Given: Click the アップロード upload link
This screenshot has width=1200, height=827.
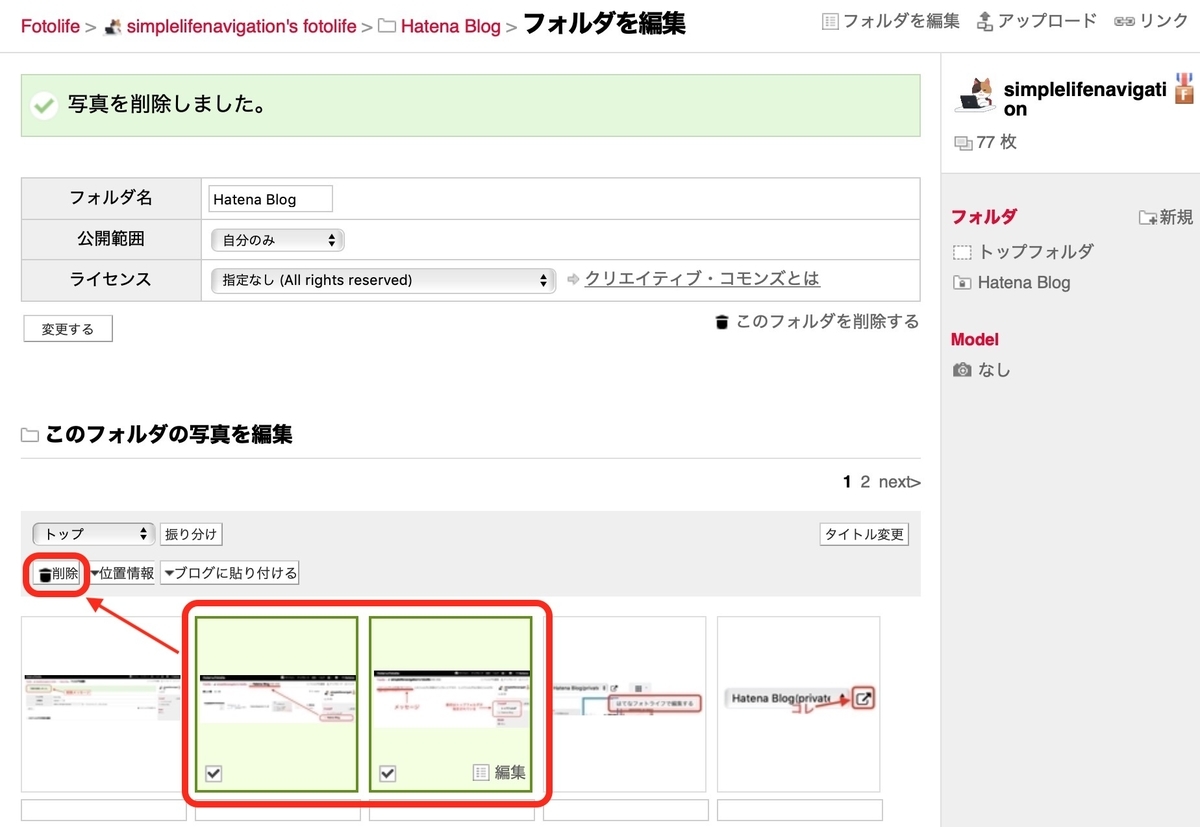Looking at the screenshot, I should click(1047, 21).
